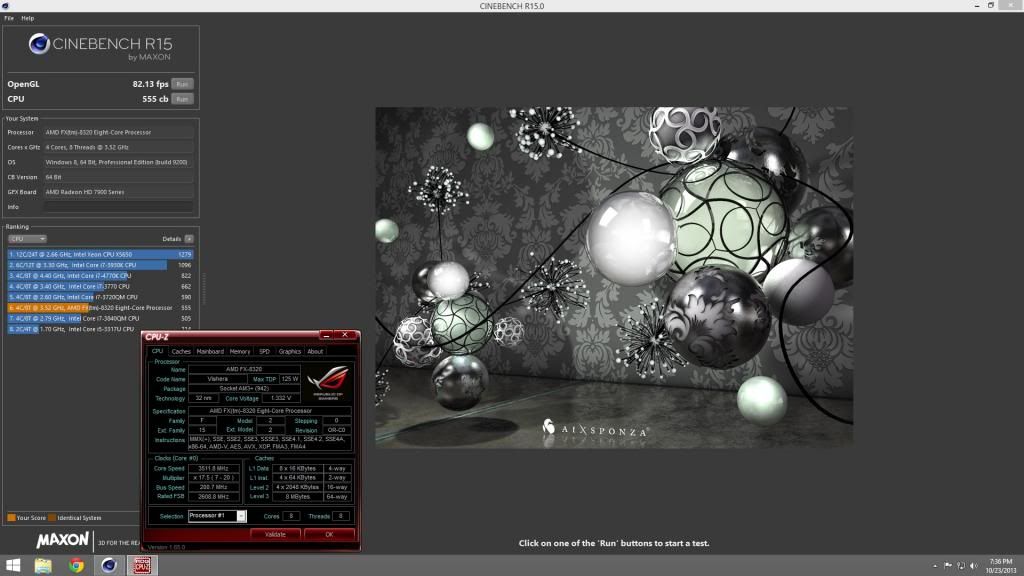Image resolution: width=1024 pixels, height=576 pixels.
Task: Launch Google Chrome from the taskbar
Action: (x=76, y=565)
